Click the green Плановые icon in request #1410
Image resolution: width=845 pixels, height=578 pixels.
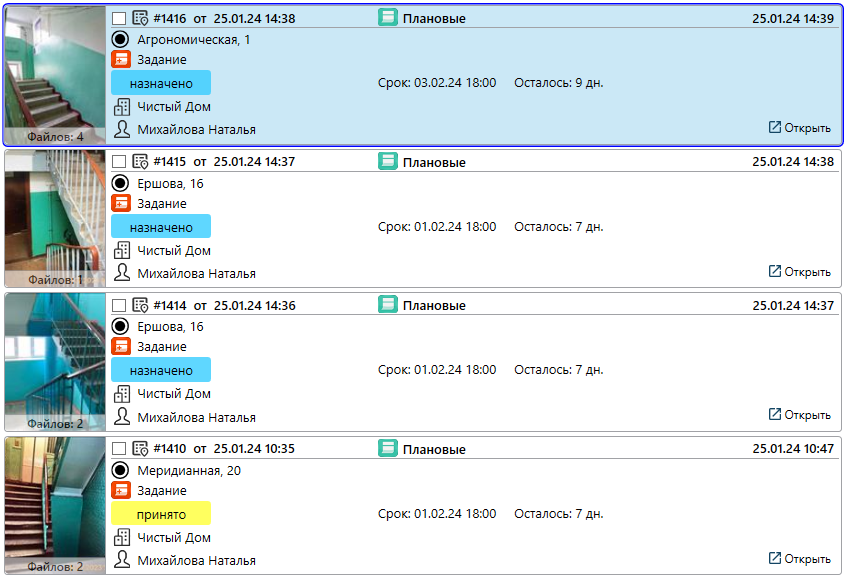(388, 449)
